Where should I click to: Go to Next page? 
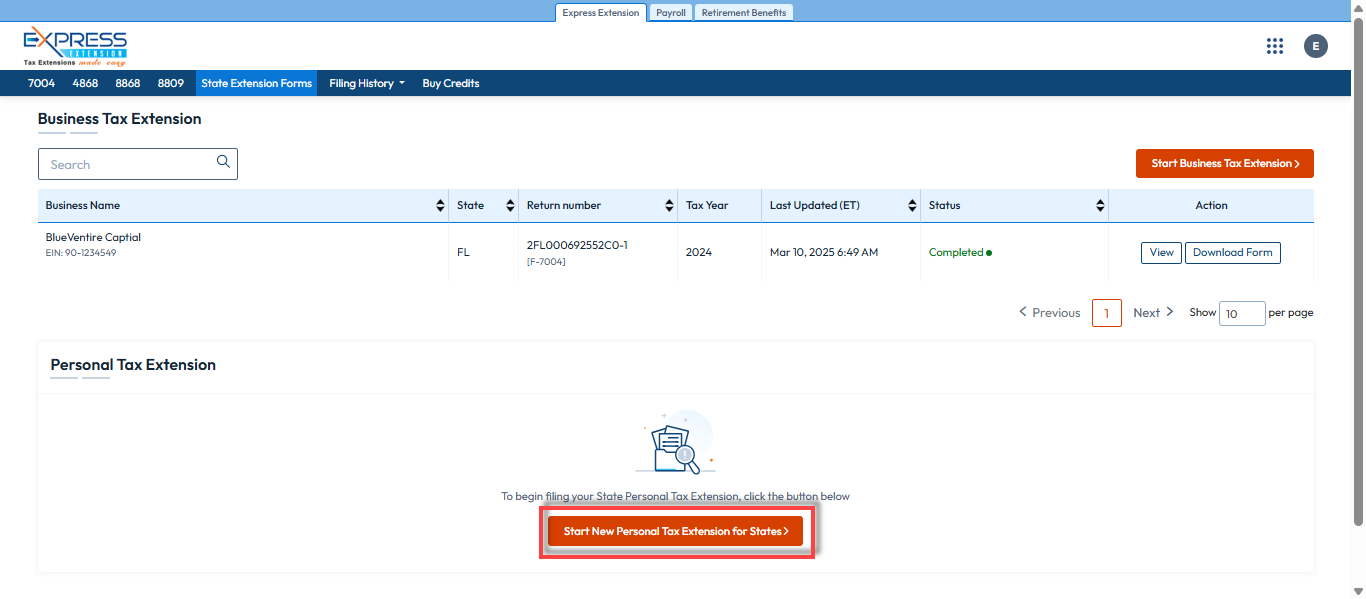[x=1153, y=312]
